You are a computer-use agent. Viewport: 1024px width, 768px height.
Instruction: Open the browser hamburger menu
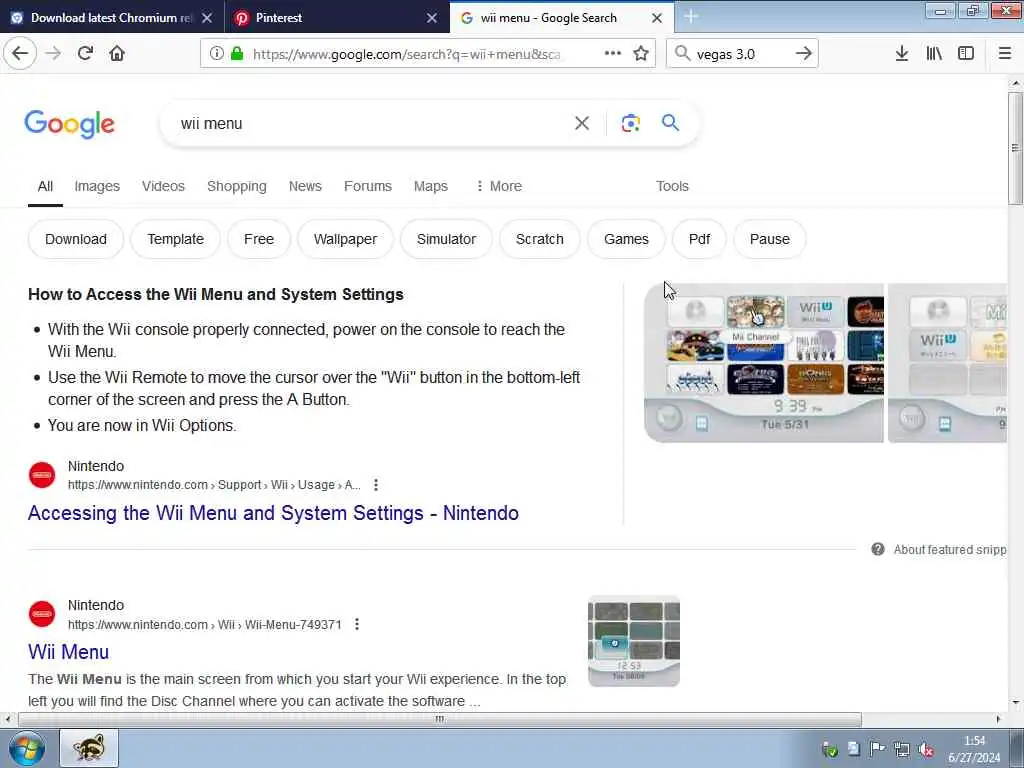click(x=1005, y=54)
